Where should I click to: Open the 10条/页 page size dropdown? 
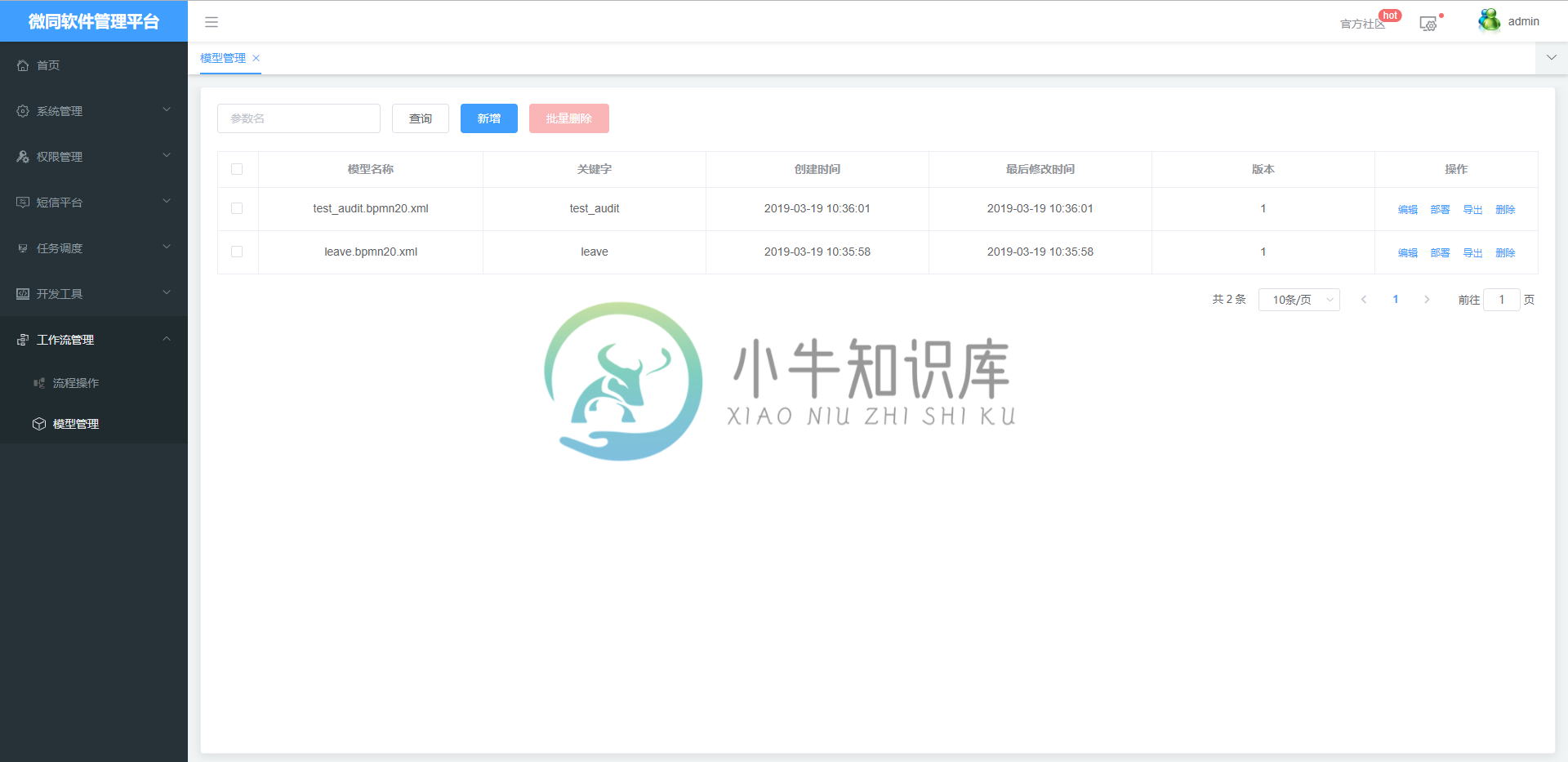pos(1299,300)
